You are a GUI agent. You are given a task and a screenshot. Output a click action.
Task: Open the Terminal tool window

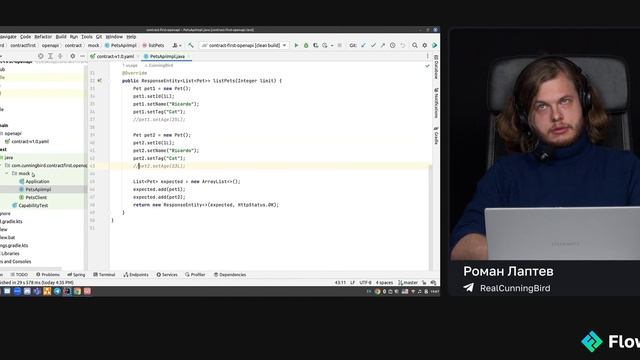click(104, 275)
